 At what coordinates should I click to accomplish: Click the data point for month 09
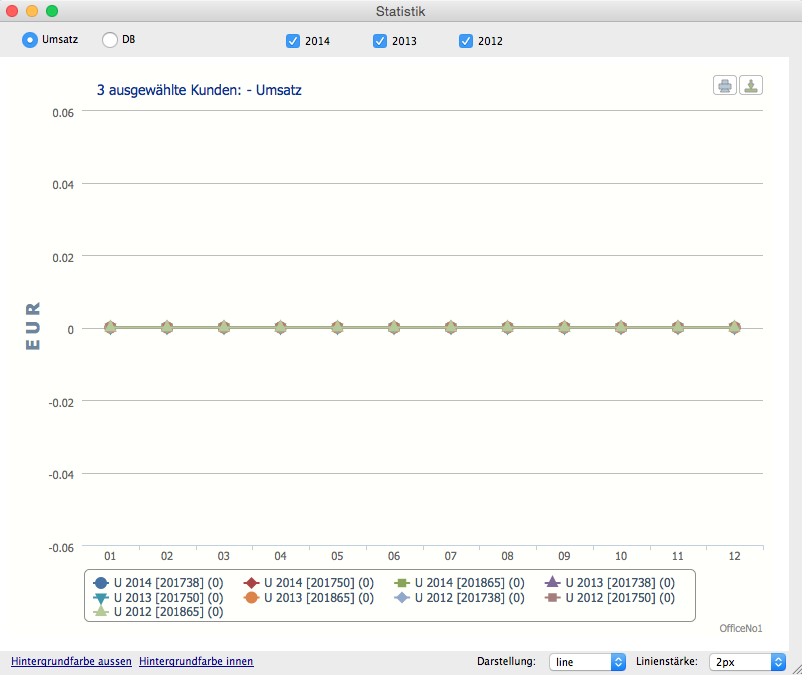click(564, 327)
